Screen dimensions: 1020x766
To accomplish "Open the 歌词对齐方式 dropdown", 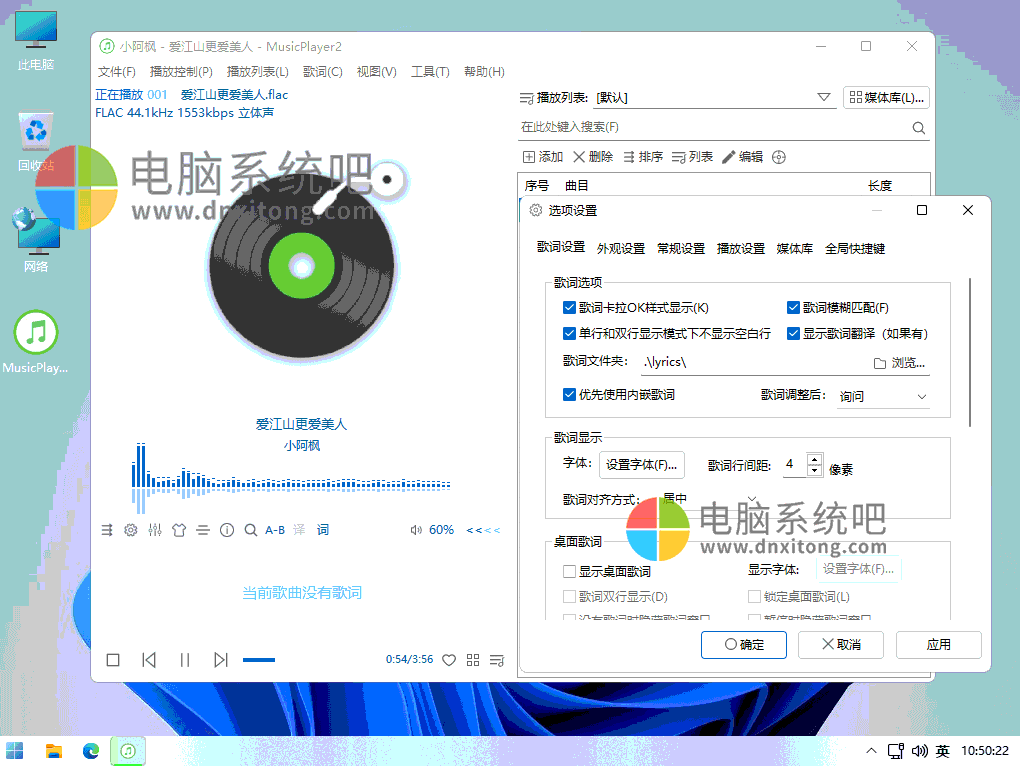I will click(707, 499).
